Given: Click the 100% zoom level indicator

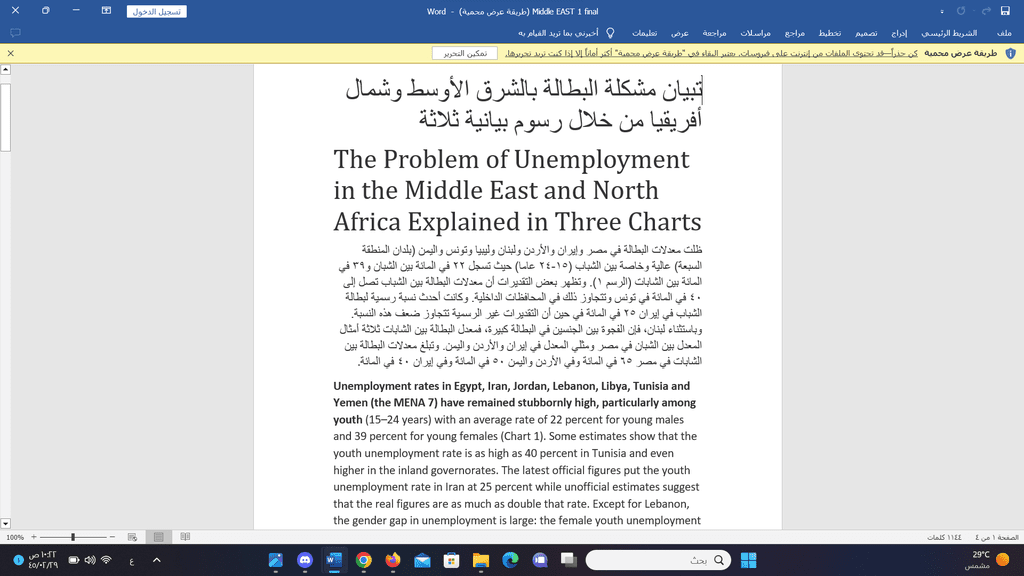Looking at the screenshot, I should (15, 537).
